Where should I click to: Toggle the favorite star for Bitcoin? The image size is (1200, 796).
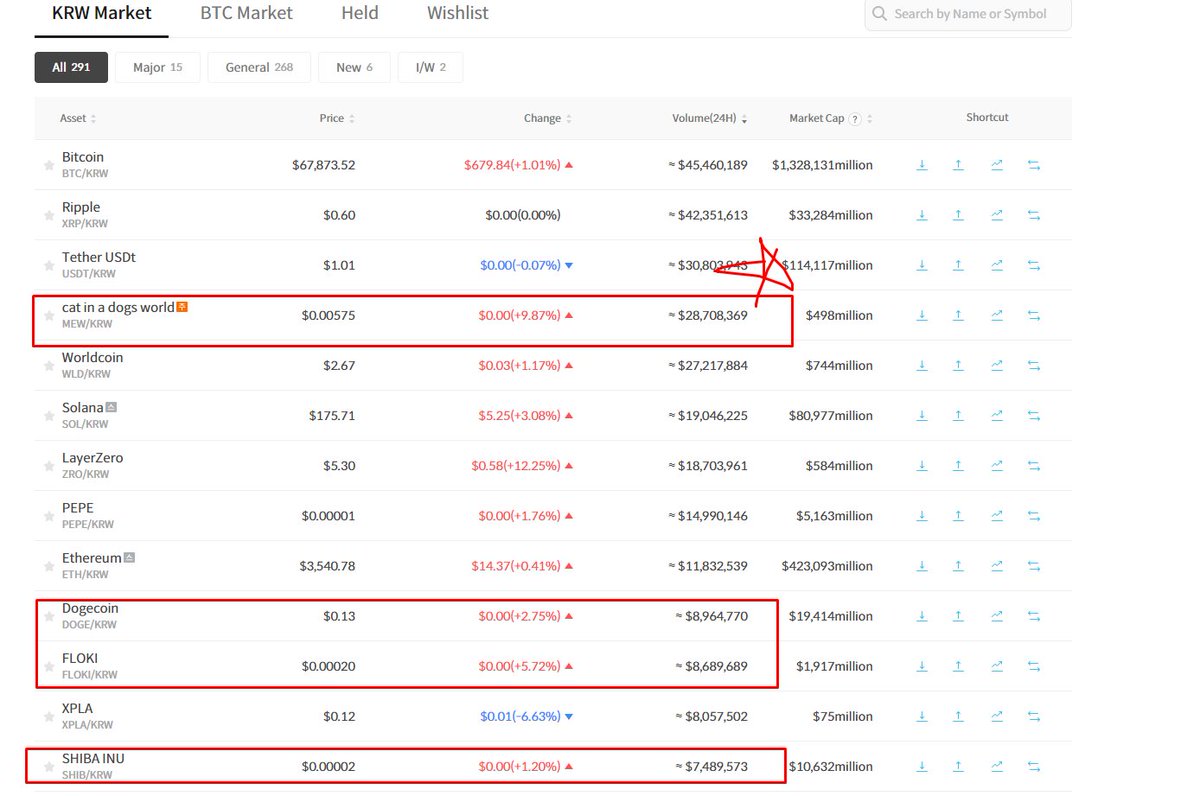point(48,164)
